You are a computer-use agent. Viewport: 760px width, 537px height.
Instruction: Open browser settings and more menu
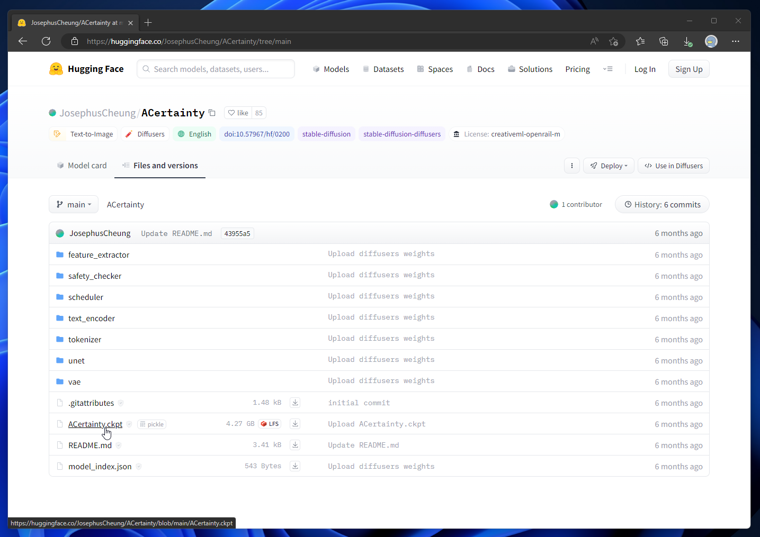(x=735, y=41)
